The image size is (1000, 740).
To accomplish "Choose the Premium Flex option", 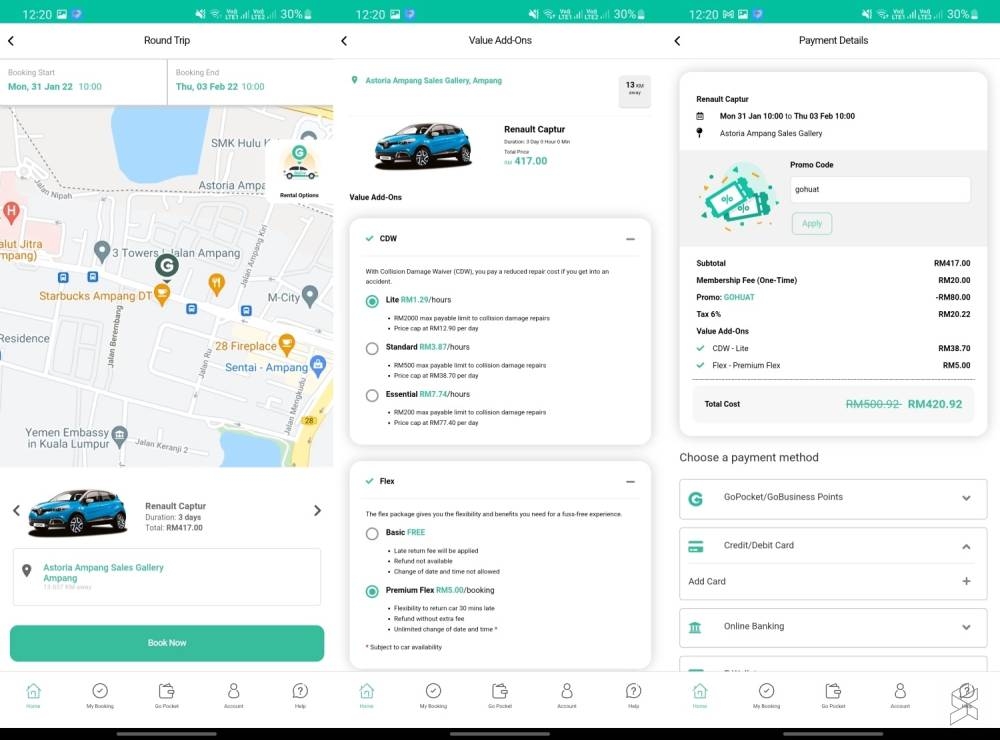I will pyautogui.click(x=372, y=591).
